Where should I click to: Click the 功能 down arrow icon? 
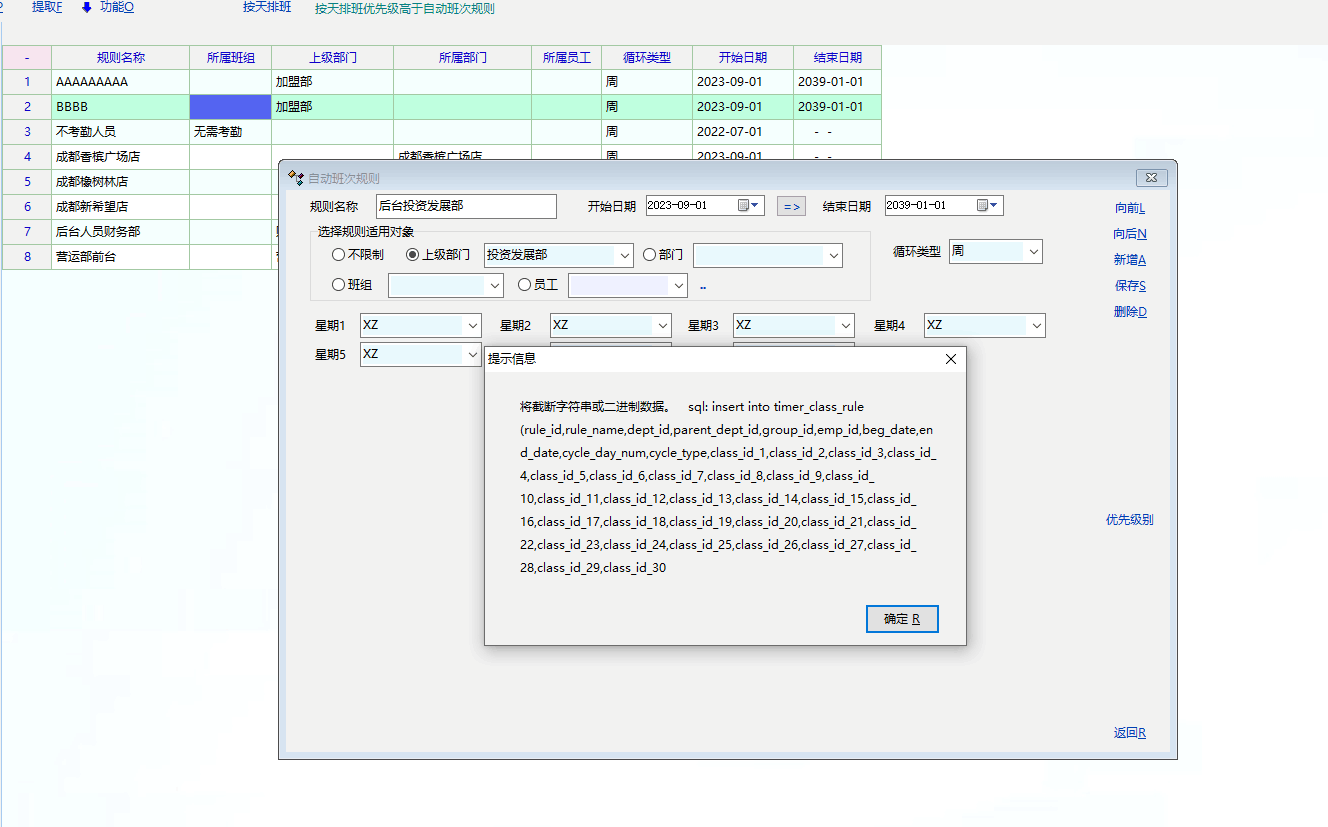(87, 8)
